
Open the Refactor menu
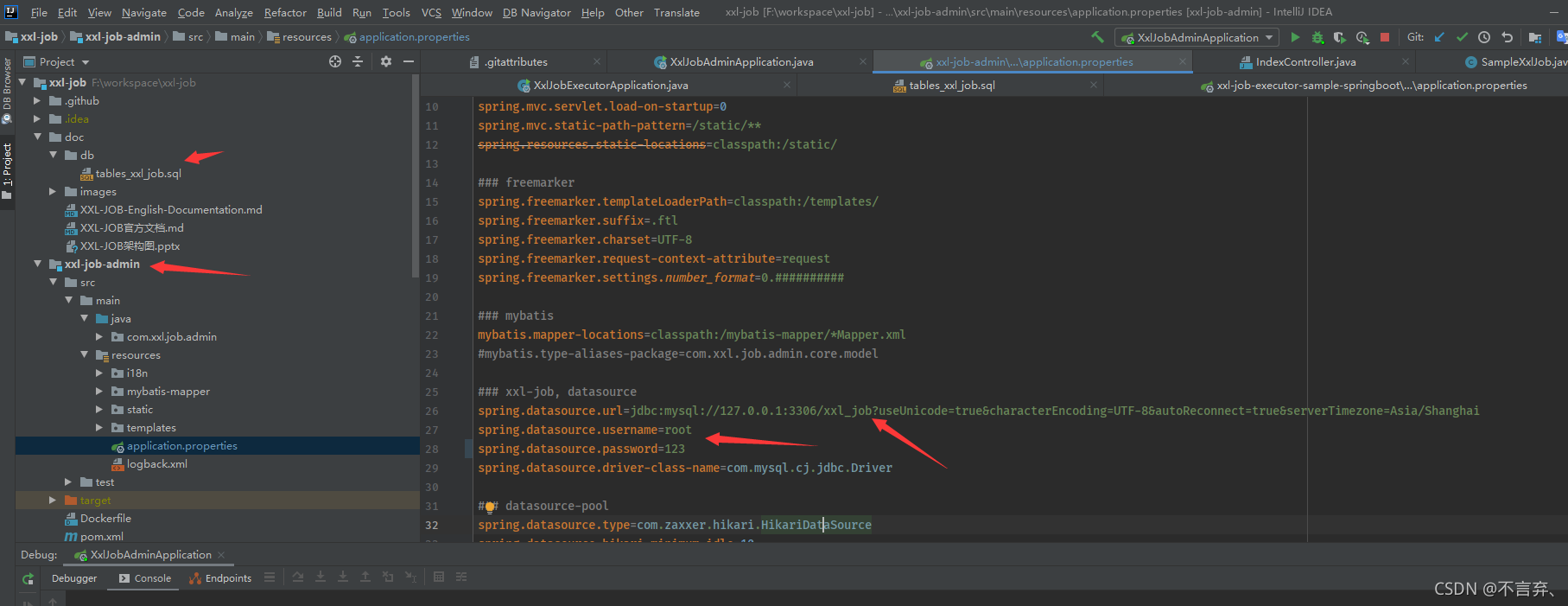click(285, 12)
